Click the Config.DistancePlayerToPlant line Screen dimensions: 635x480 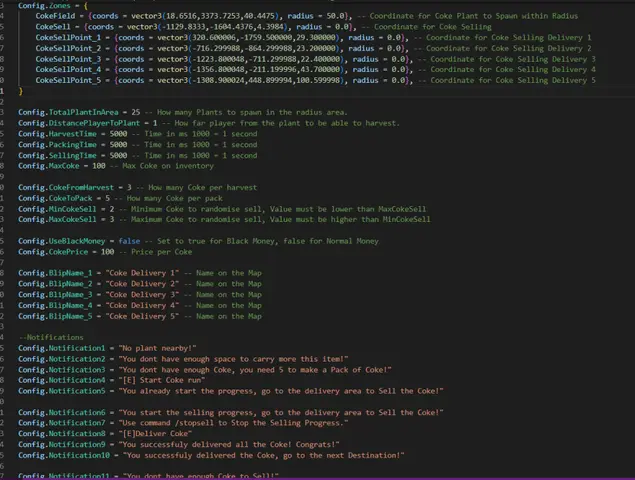tap(209, 123)
